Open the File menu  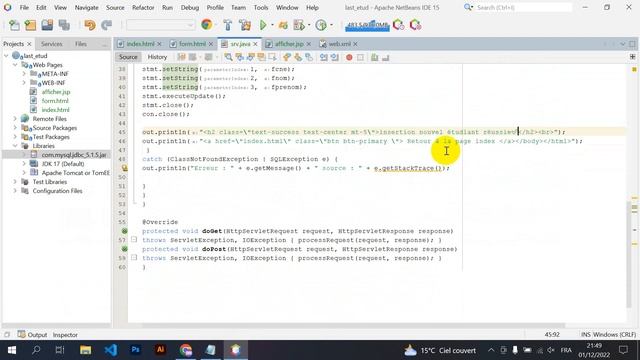pyautogui.click(x=24, y=7)
